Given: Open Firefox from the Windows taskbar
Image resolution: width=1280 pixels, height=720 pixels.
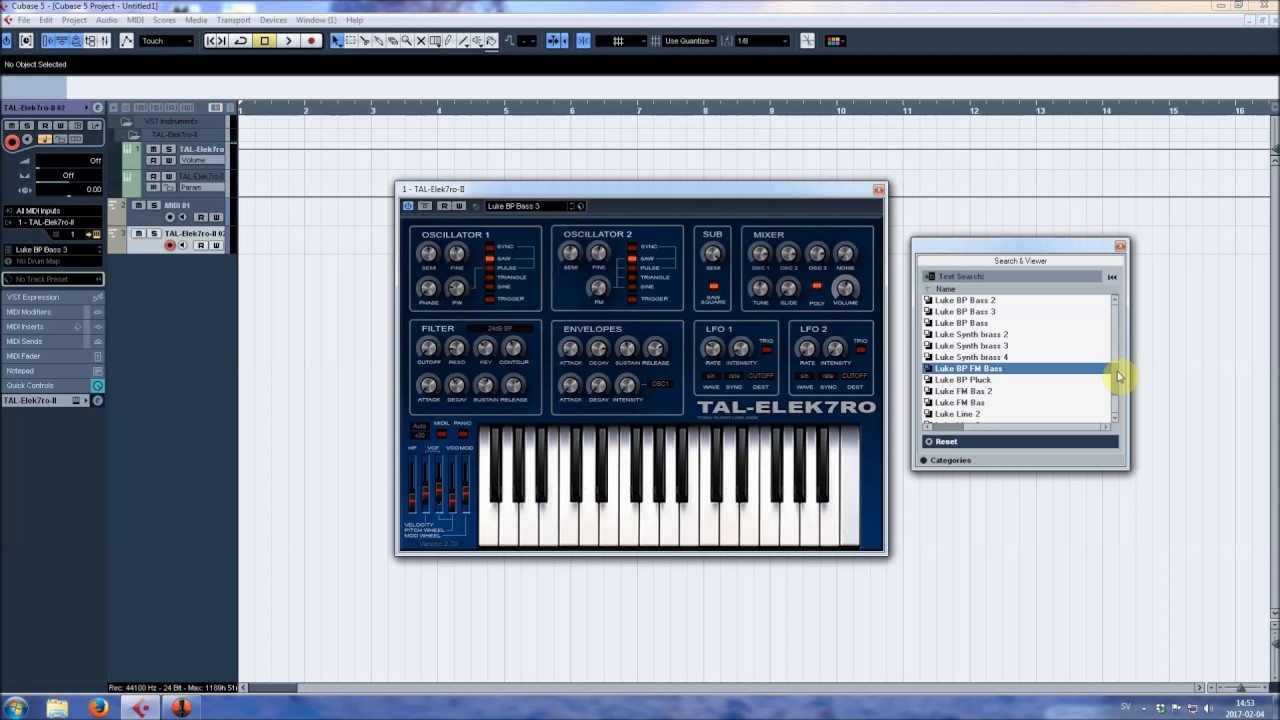Looking at the screenshot, I should pyautogui.click(x=98, y=708).
